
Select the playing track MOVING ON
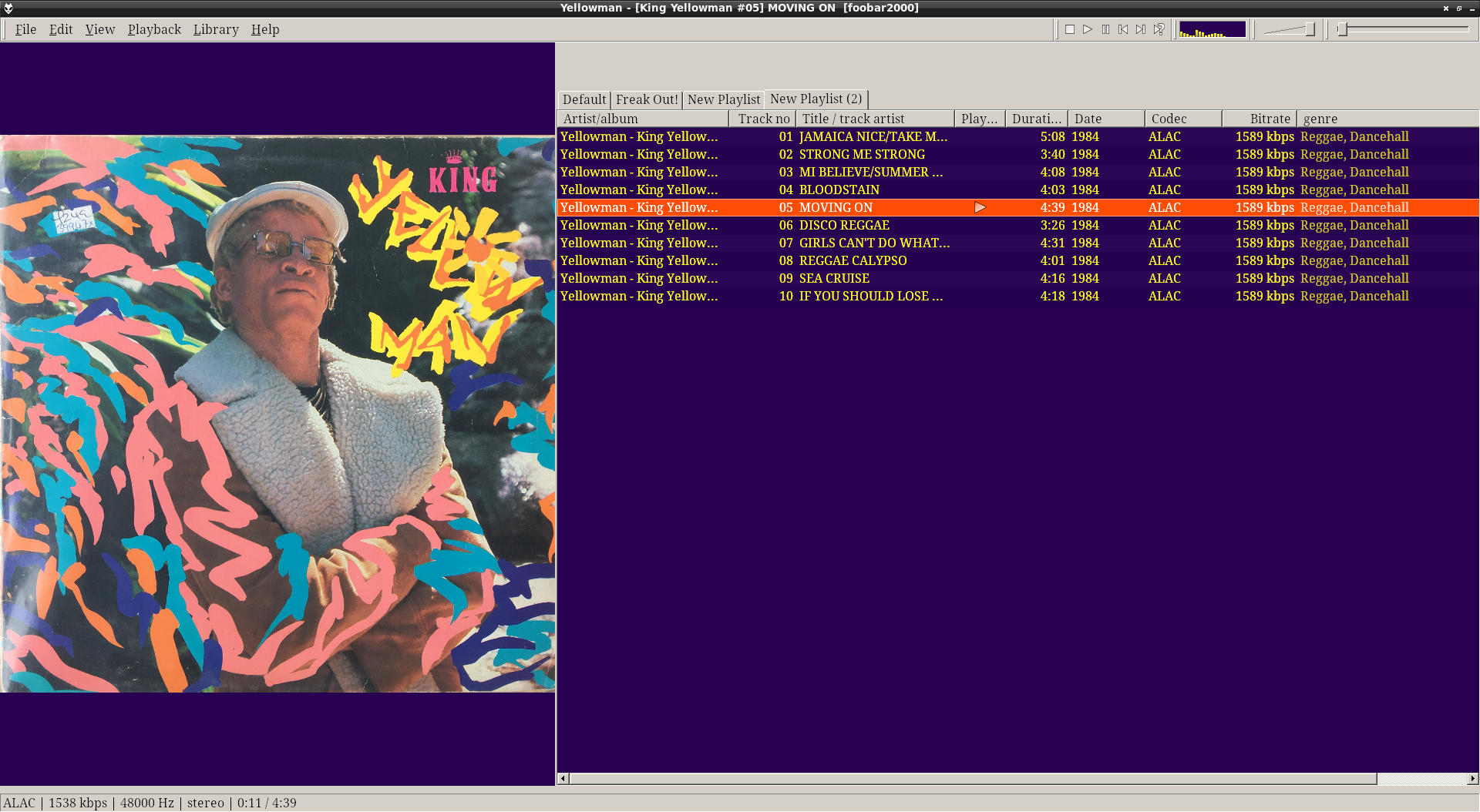[1017, 207]
